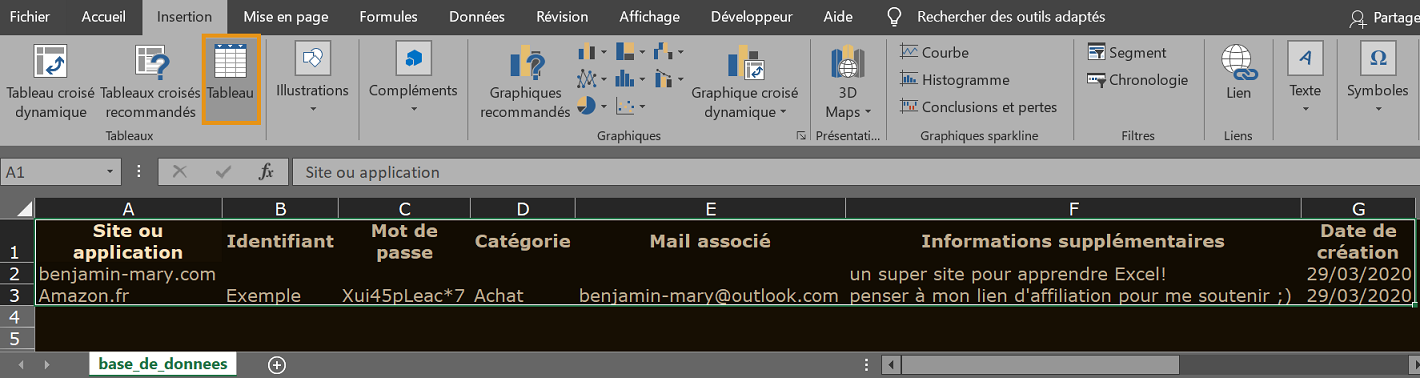Select cell Xui45pLeac*7
The image size is (1420, 378).
[x=404, y=295]
